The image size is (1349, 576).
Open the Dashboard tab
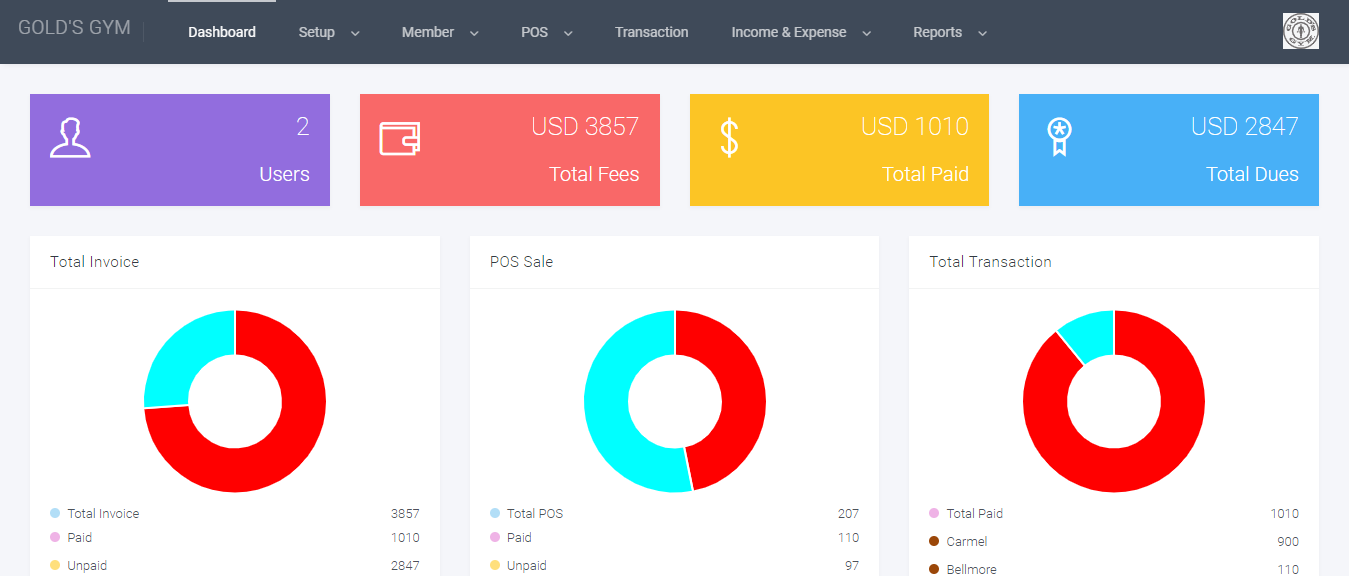222,32
